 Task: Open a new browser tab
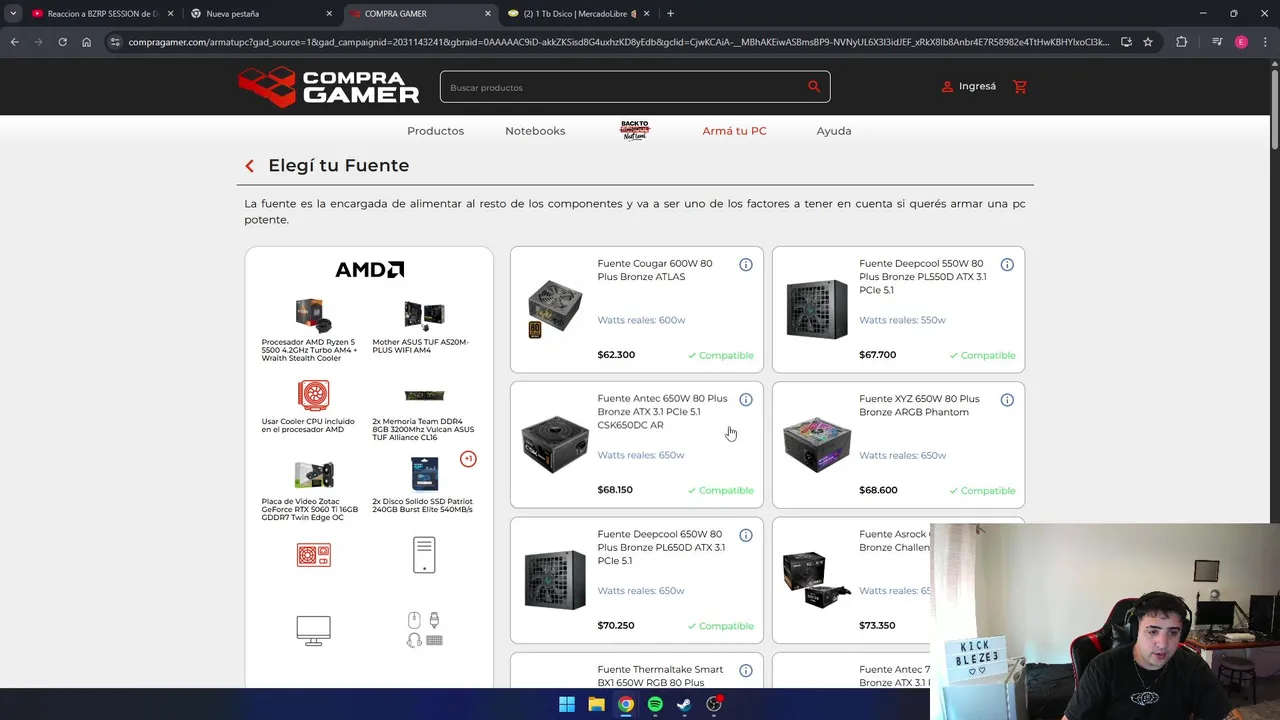(x=670, y=14)
